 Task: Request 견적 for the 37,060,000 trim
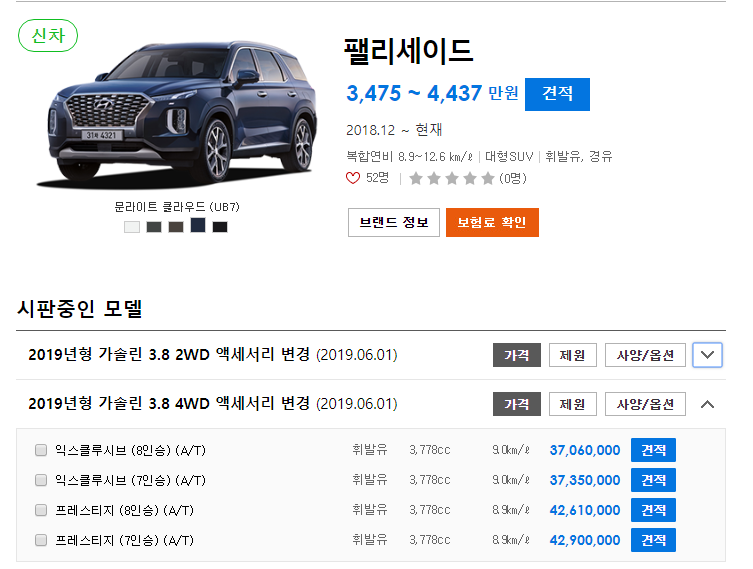653,450
